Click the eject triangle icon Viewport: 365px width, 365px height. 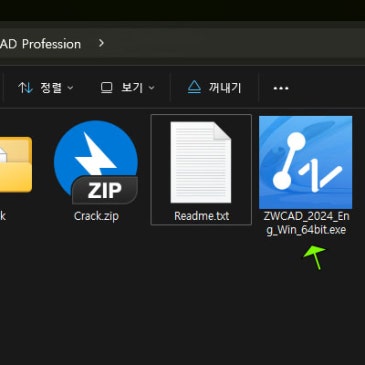click(x=194, y=87)
